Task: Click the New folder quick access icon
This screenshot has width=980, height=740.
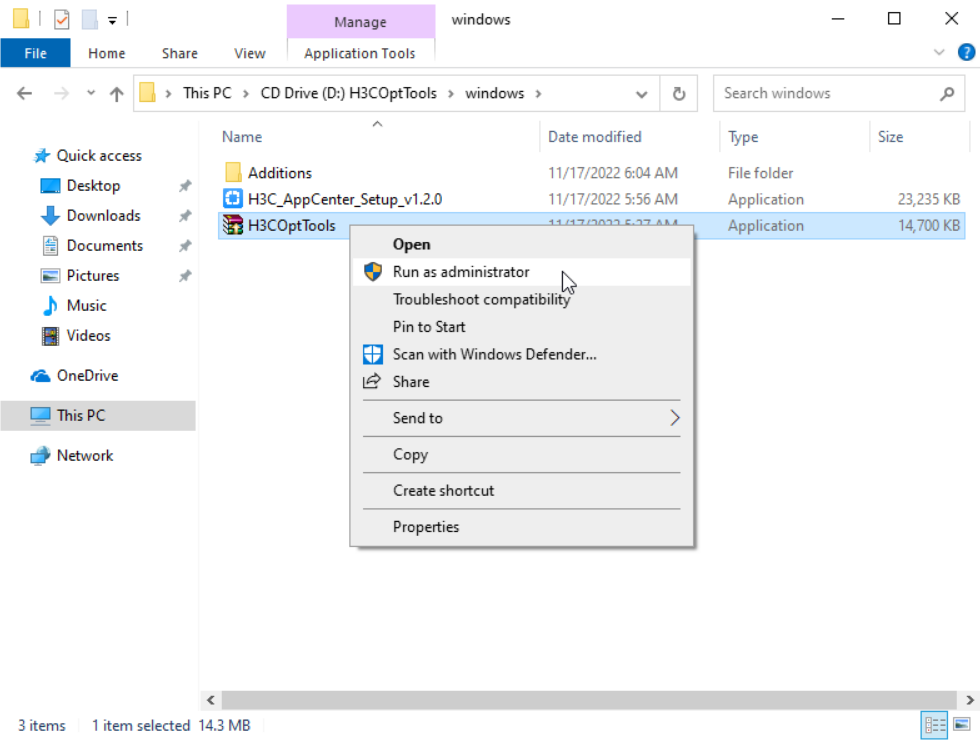Action: coord(89,19)
